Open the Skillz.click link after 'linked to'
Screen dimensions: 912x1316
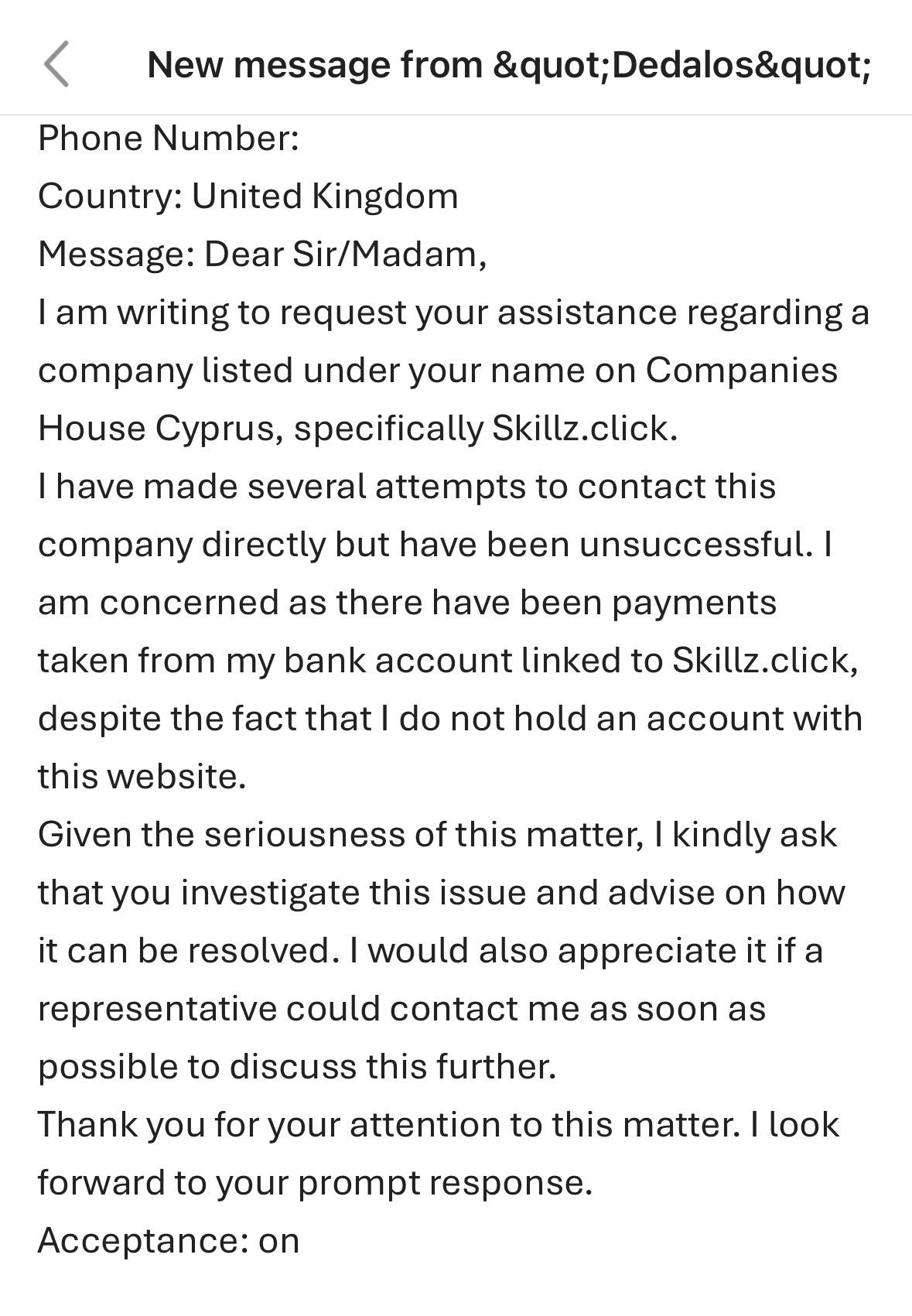pyautogui.click(x=765, y=661)
